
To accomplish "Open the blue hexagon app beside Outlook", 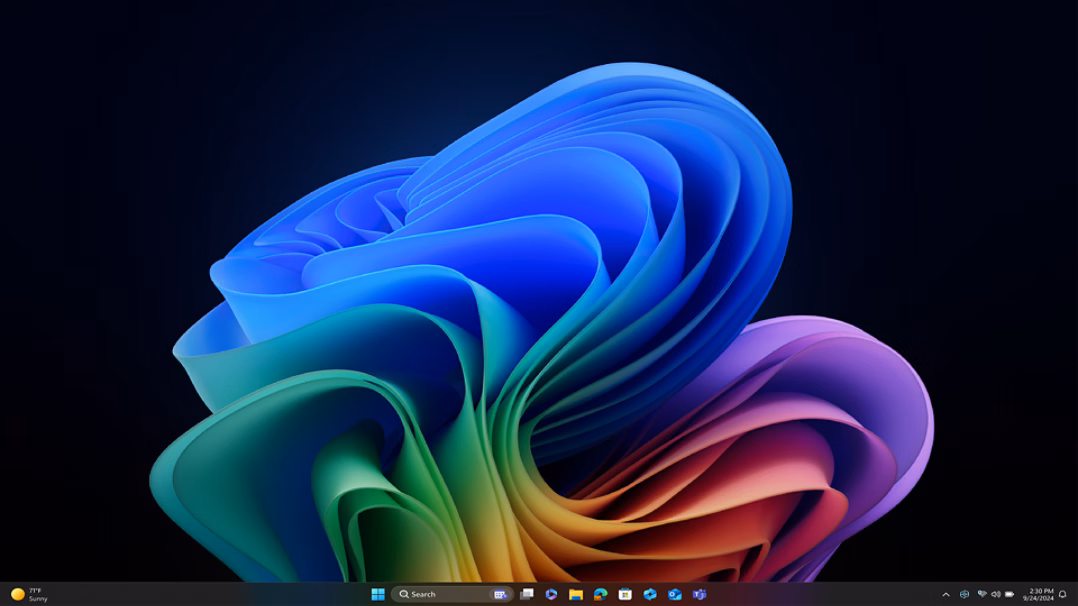I will (650, 594).
